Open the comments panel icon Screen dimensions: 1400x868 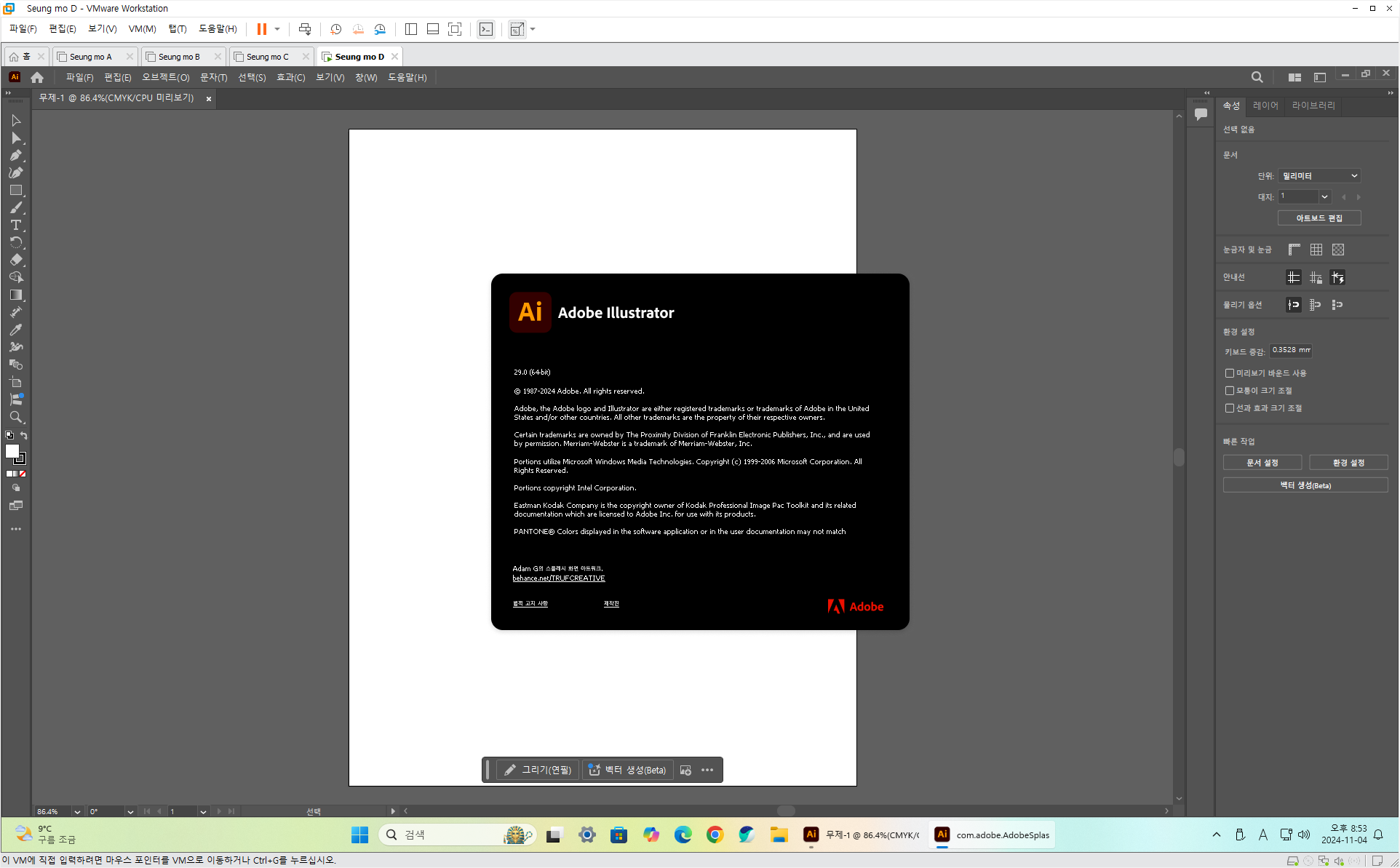pyautogui.click(x=1201, y=114)
